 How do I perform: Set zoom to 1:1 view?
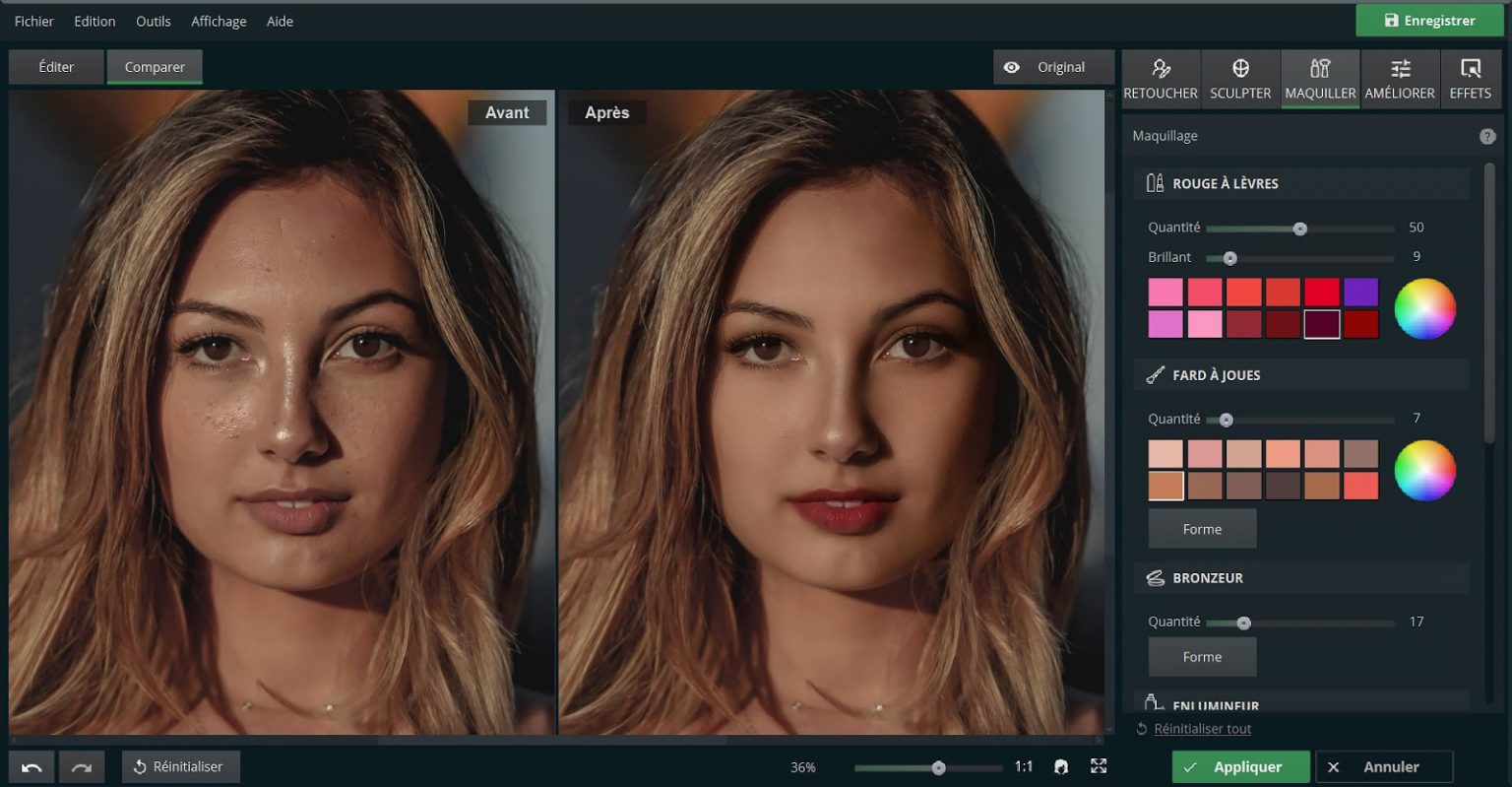coord(1024,765)
